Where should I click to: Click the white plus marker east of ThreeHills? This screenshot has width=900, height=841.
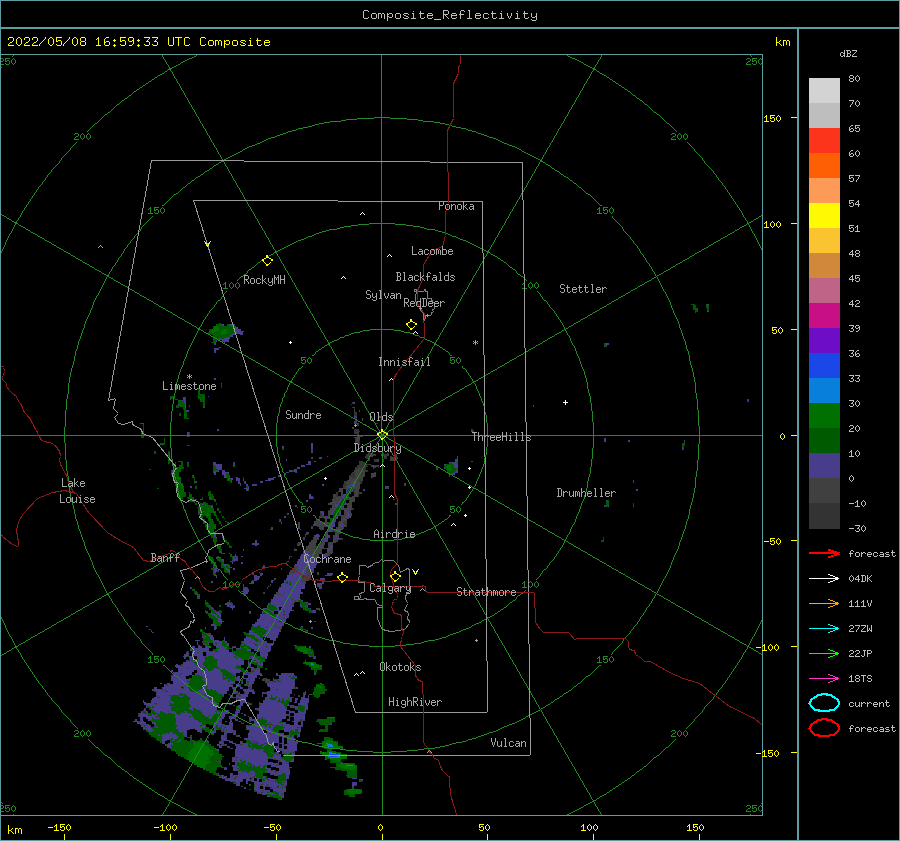coord(565,402)
